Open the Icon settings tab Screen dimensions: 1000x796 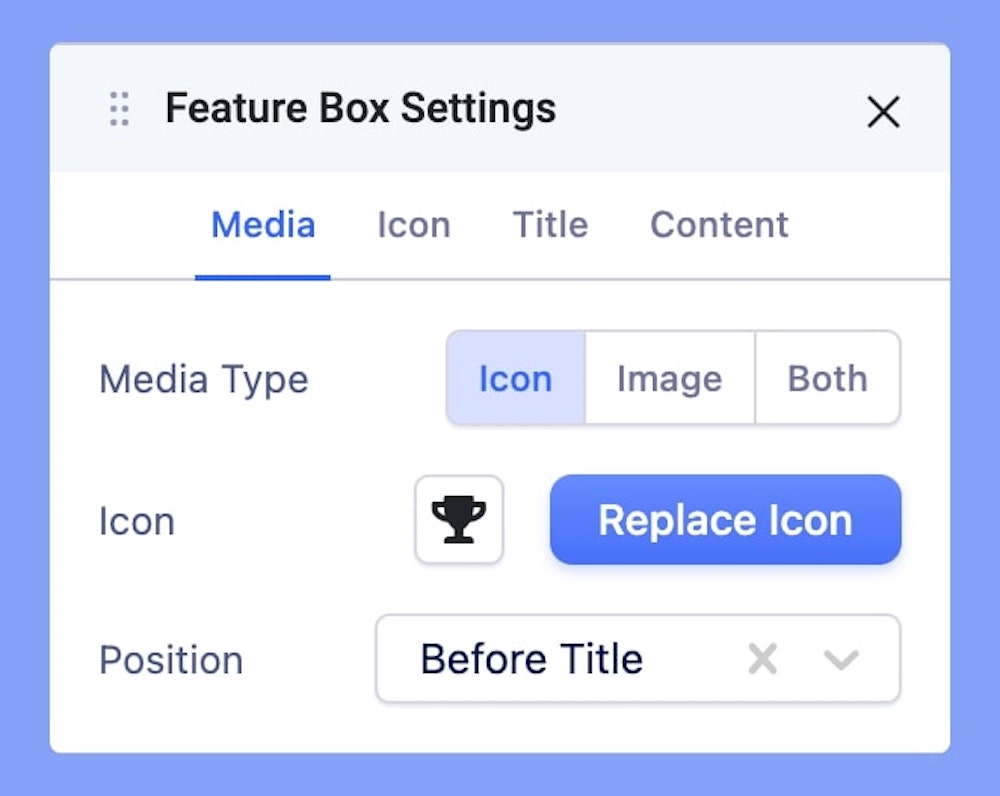[413, 225]
